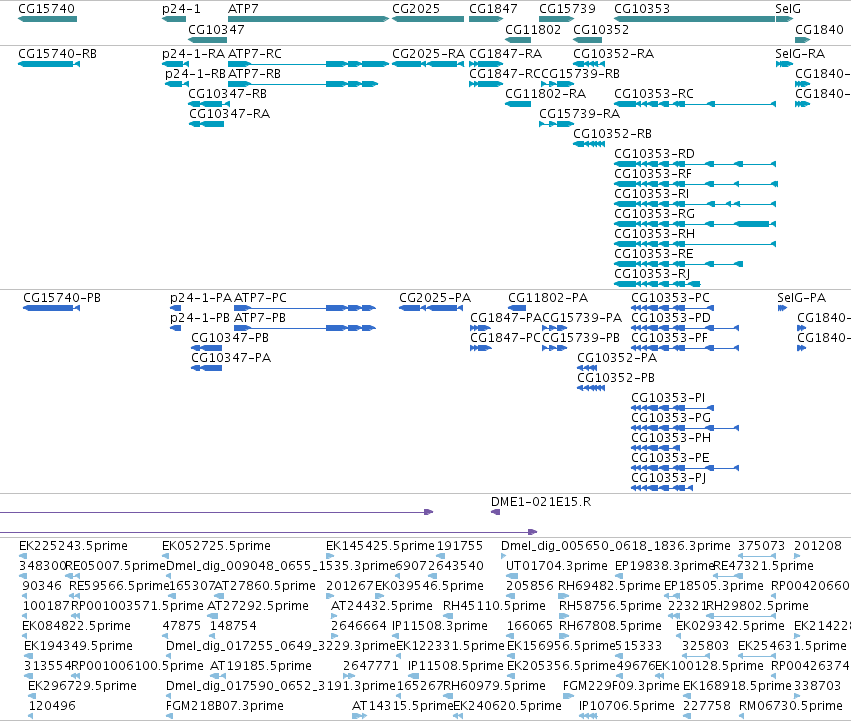
Task: Open EST EK145425.5prime
Action: (x=330, y=556)
